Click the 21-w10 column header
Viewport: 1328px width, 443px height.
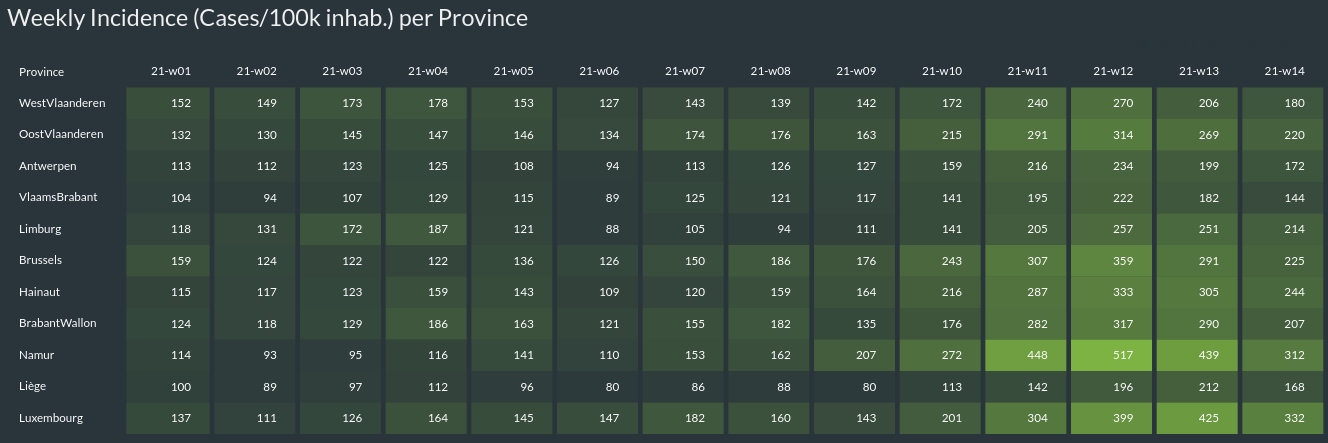click(942, 71)
